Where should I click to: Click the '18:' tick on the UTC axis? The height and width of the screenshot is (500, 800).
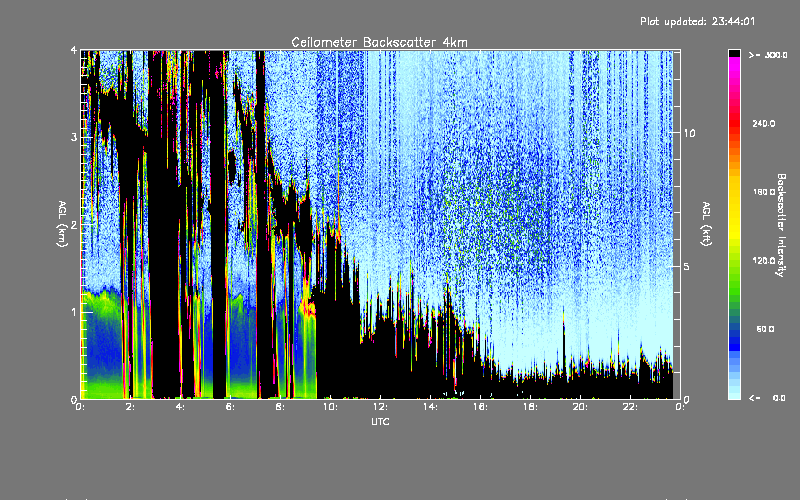[x=530, y=407]
